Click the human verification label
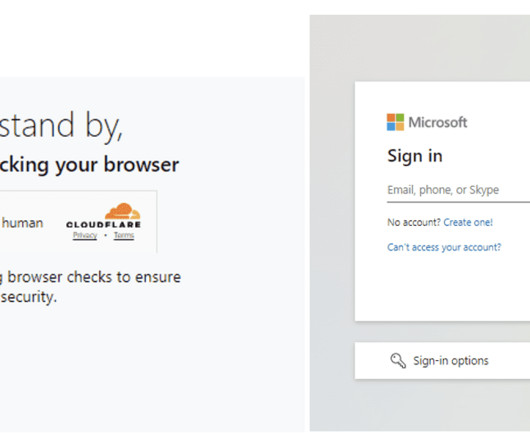Image resolution: width=530 pixels, height=442 pixels. coord(22,223)
